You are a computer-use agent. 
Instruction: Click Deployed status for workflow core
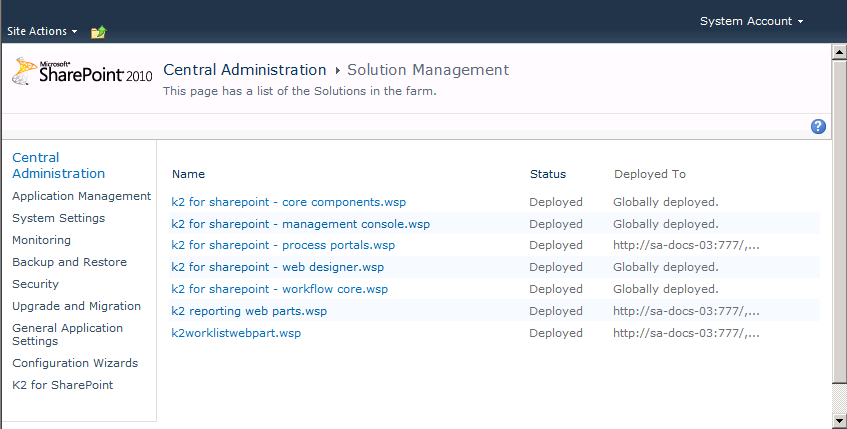pyautogui.click(x=556, y=289)
